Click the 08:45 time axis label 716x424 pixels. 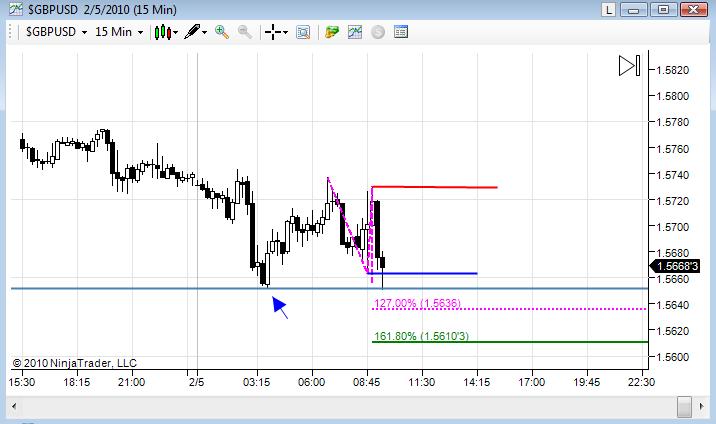tap(367, 382)
